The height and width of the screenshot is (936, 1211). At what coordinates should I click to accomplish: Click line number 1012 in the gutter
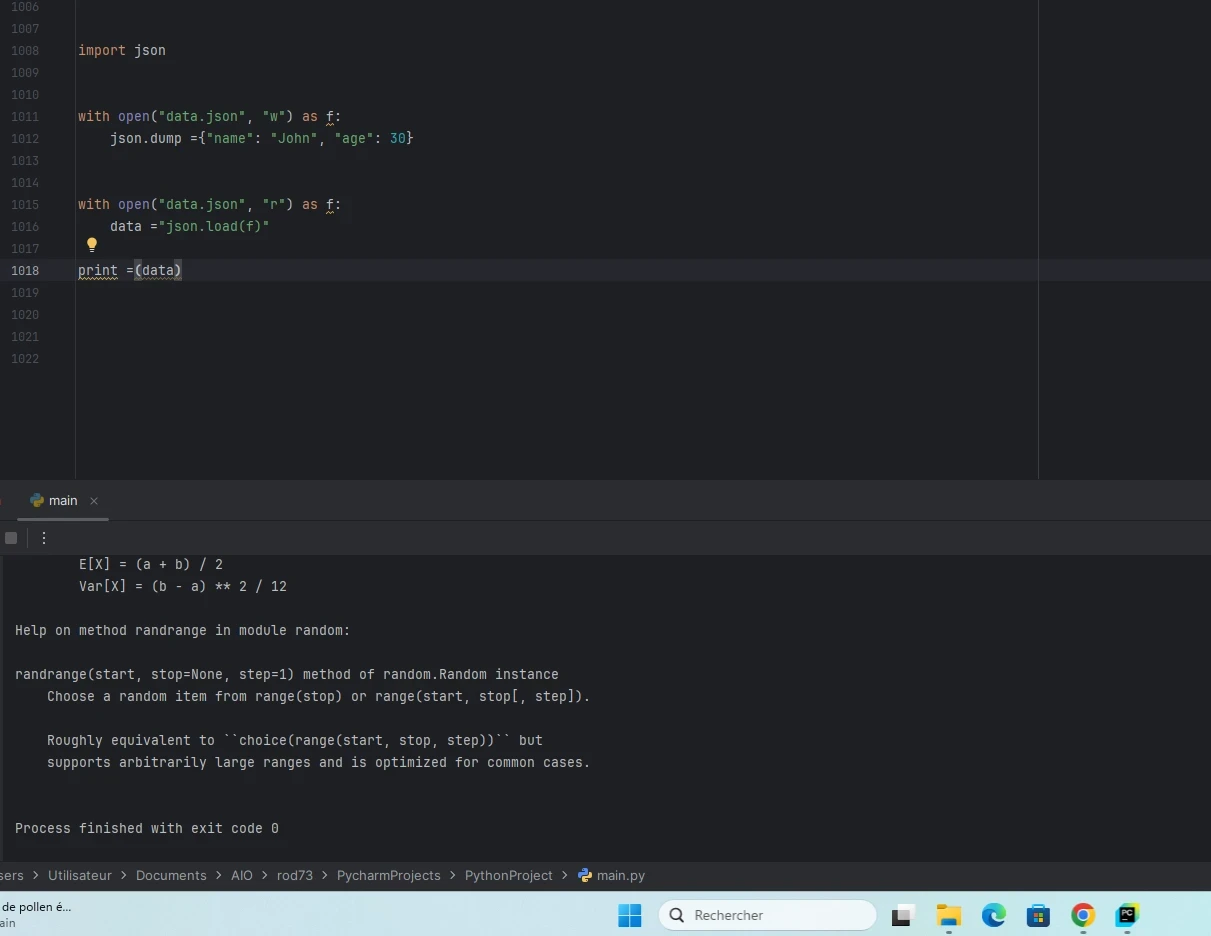click(25, 139)
